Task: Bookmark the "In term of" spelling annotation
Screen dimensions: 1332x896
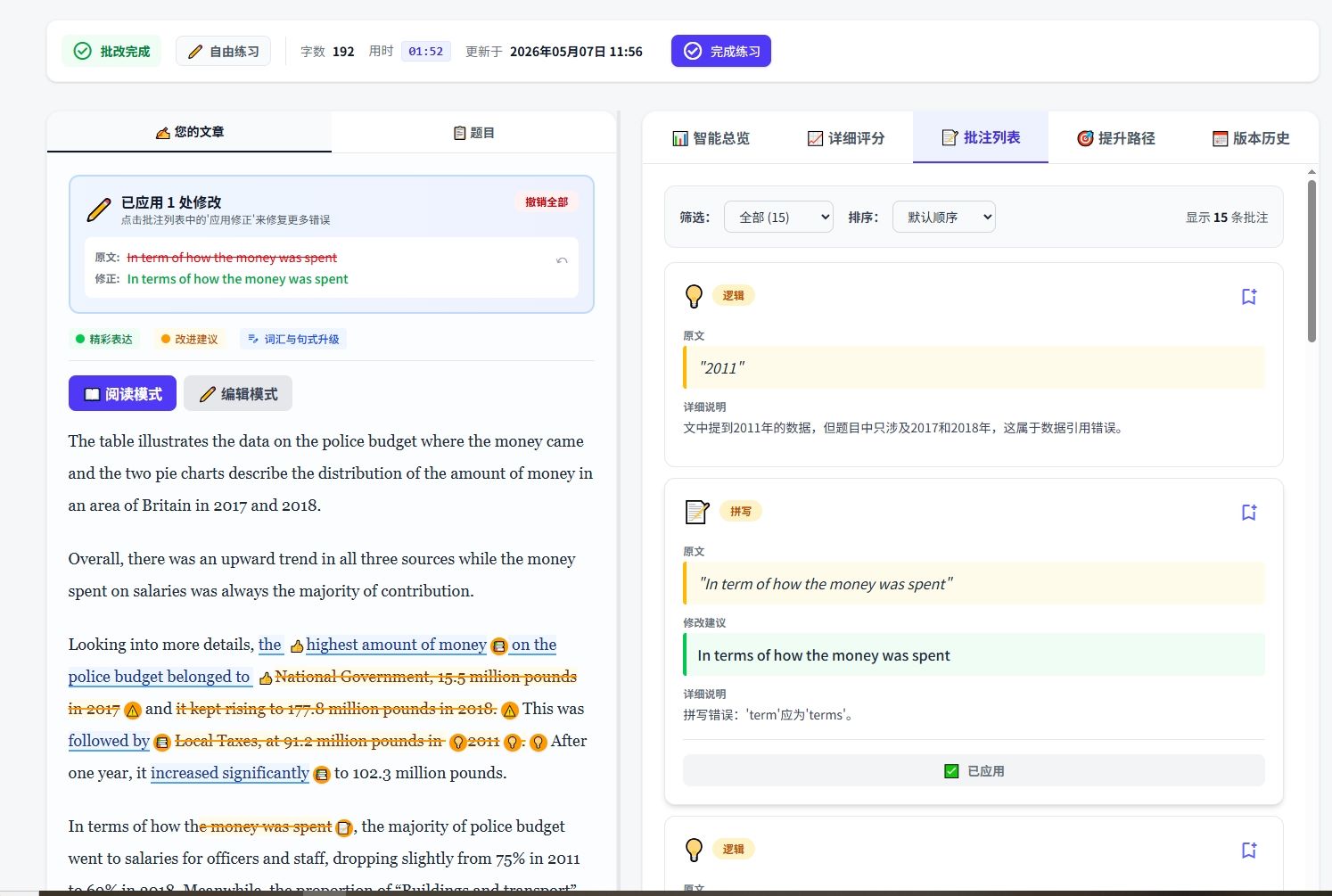Action: 1249,512
